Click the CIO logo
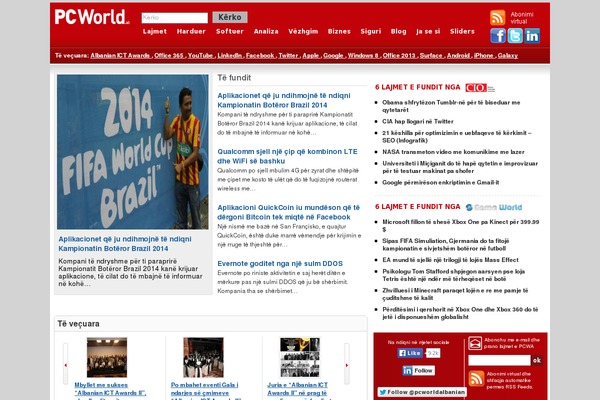 [480, 88]
